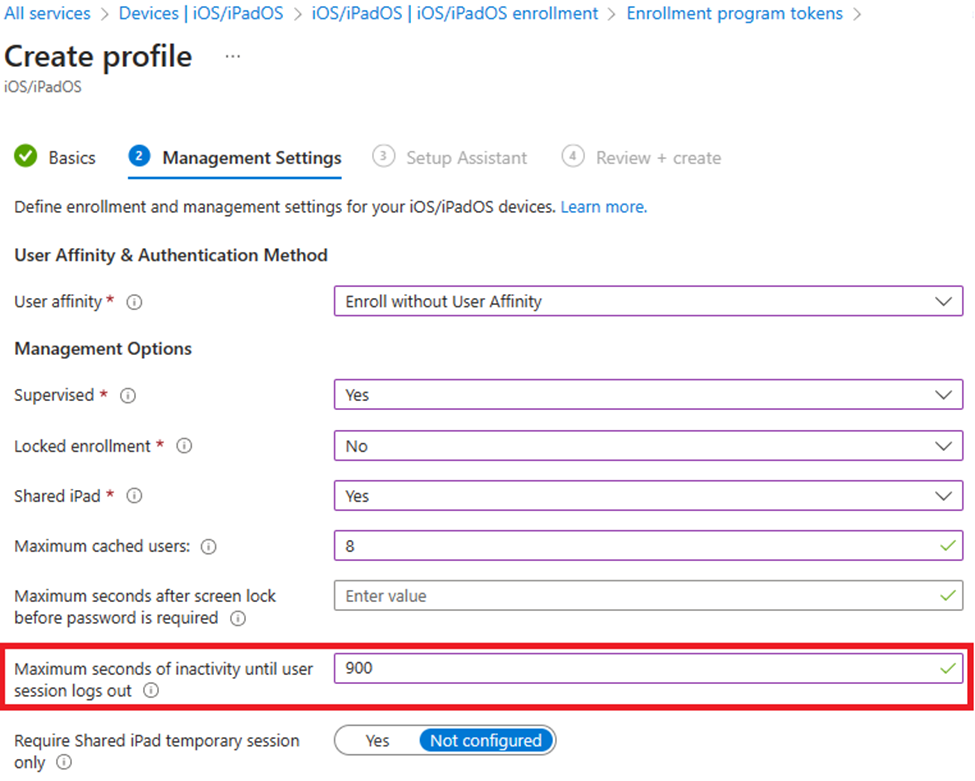Open the User affinity dropdown

[649, 301]
